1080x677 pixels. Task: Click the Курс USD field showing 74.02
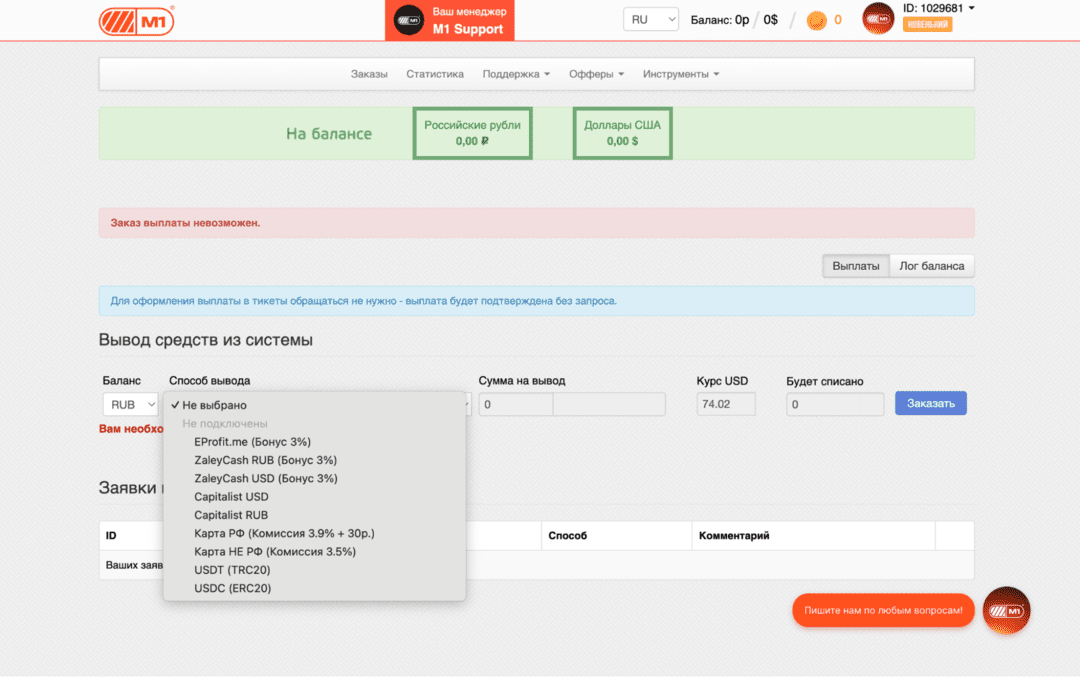click(x=726, y=404)
